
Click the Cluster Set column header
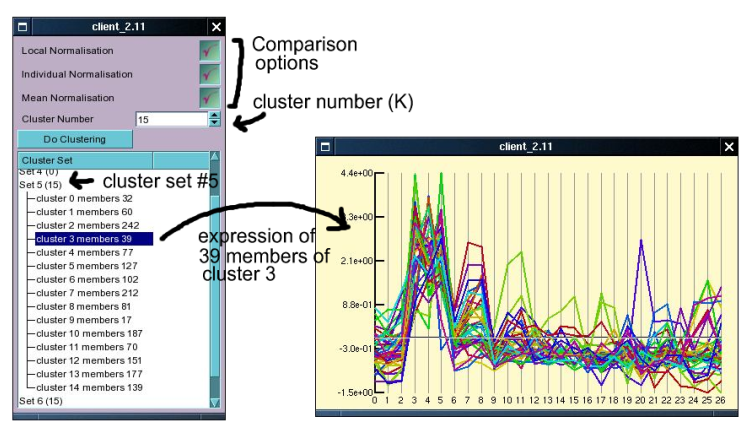click(85, 160)
